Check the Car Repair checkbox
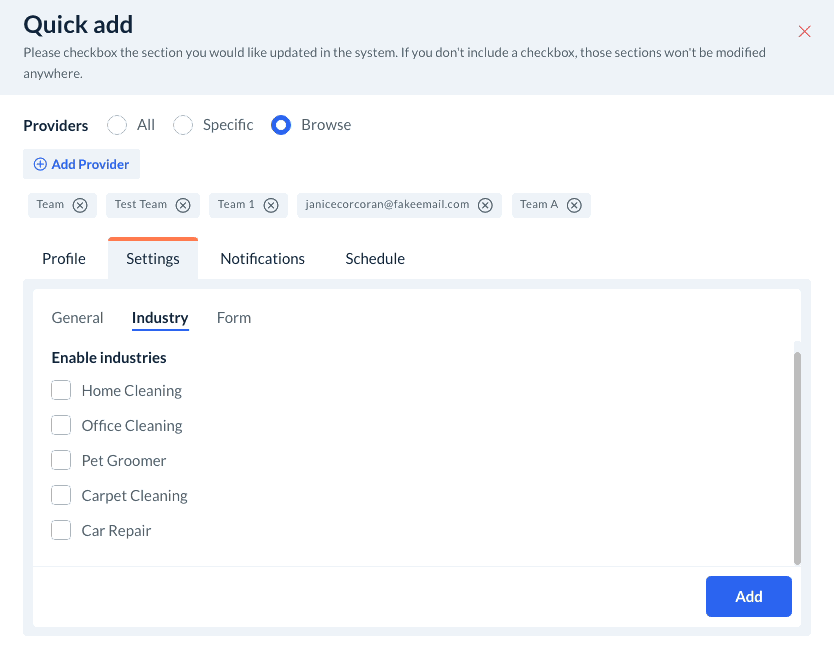 tap(61, 530)
